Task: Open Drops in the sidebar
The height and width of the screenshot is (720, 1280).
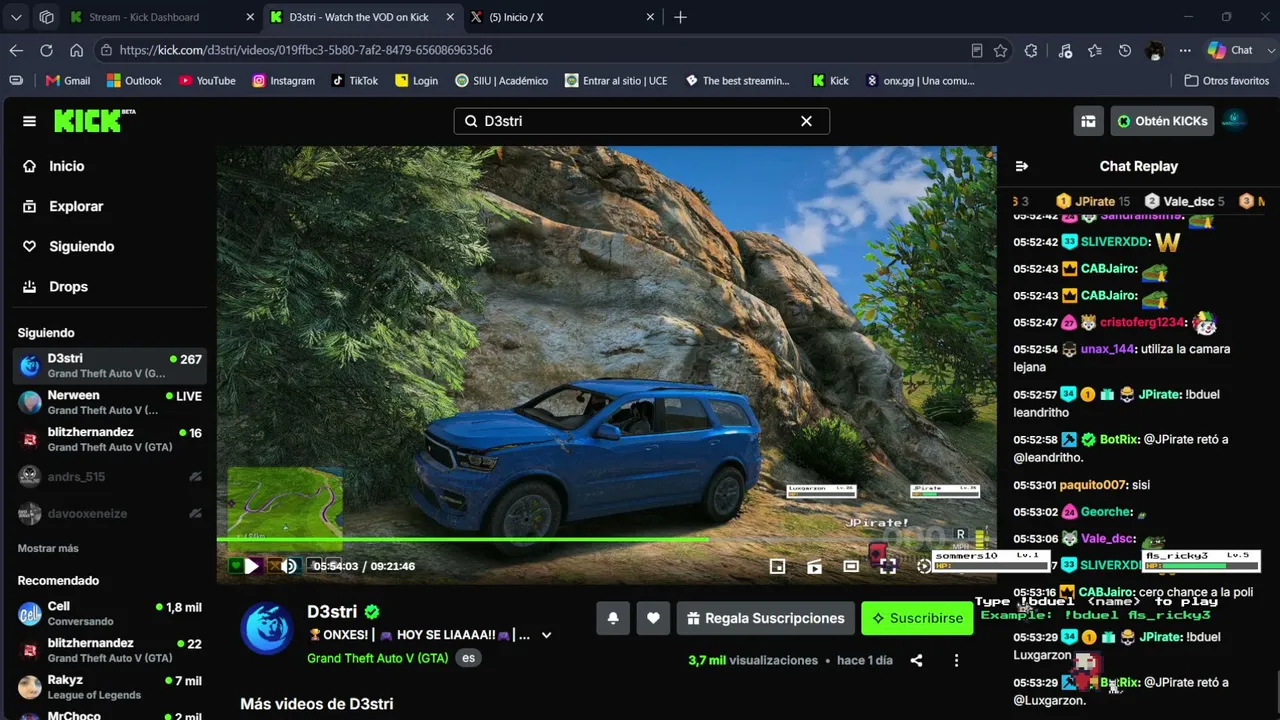Action: [68, 286]
